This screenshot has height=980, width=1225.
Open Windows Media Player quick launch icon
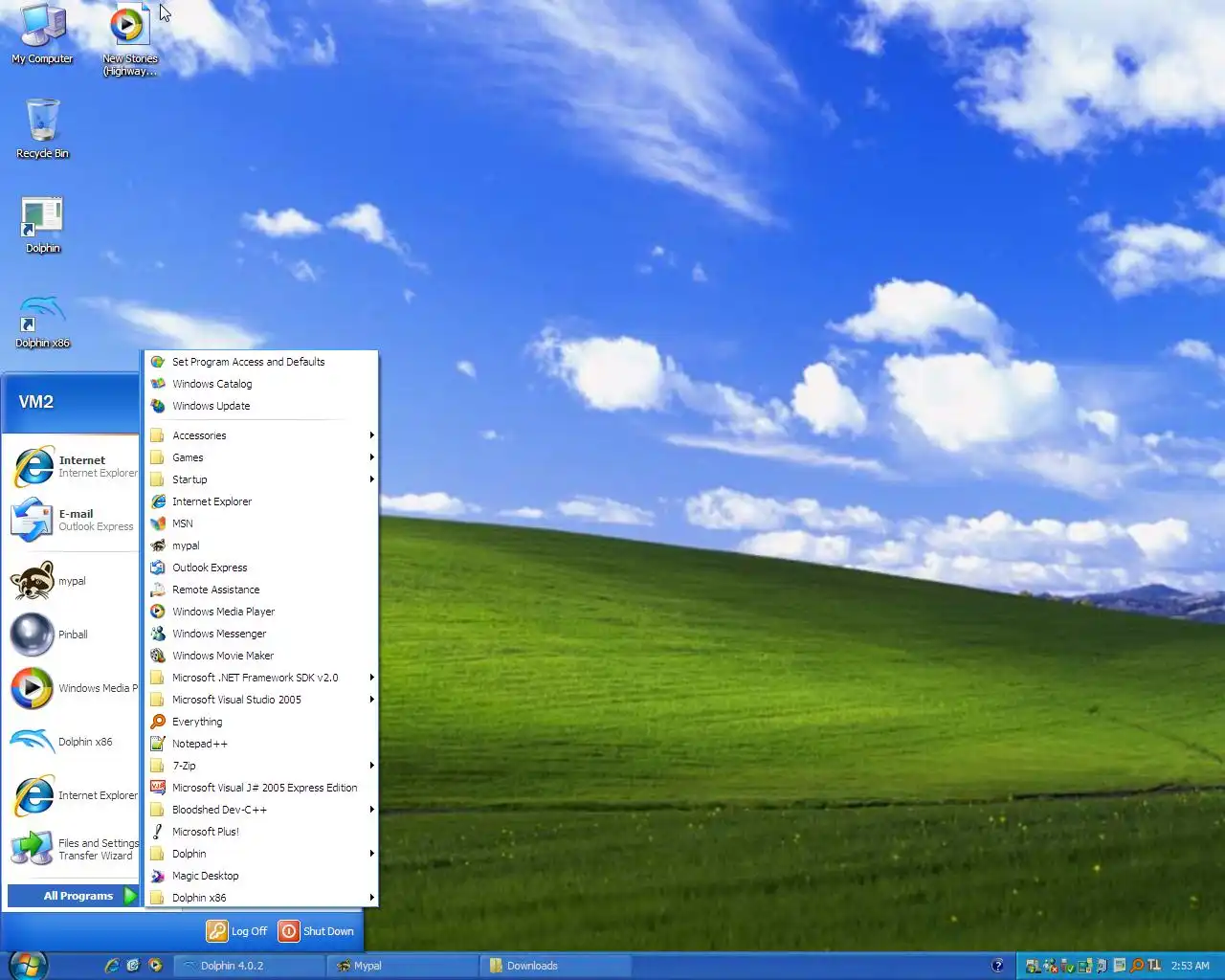[x=155, y=966]
